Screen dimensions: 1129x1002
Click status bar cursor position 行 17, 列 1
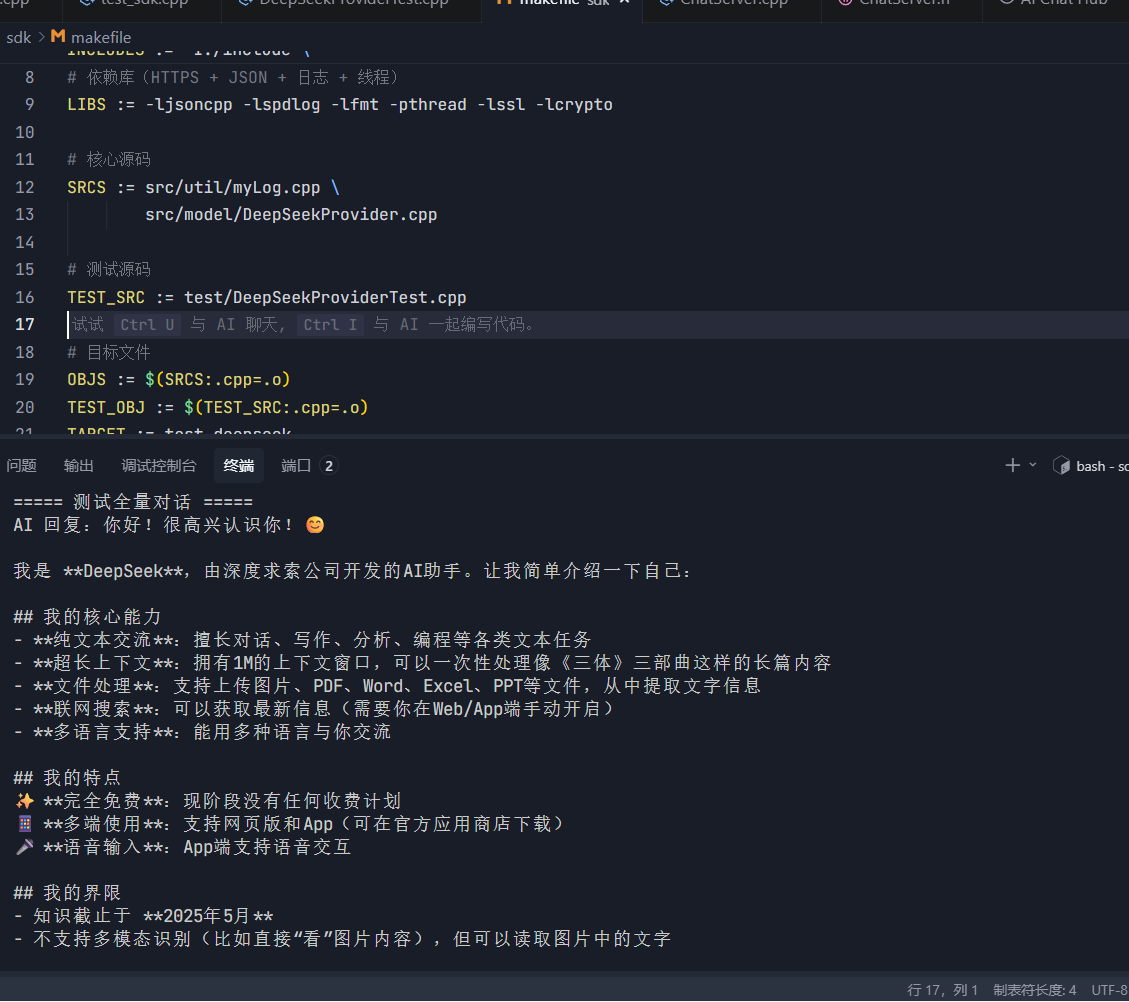(x=943, y=990)
